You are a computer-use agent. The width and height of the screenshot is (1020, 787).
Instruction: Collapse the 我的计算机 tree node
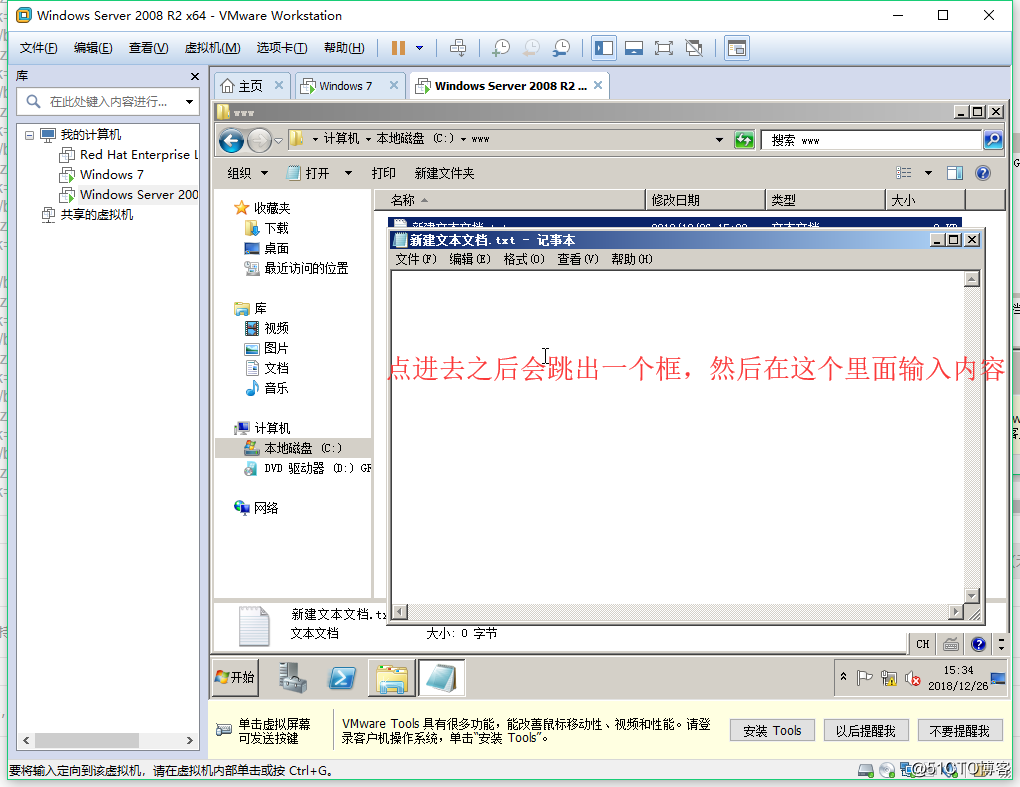[29, 135]
